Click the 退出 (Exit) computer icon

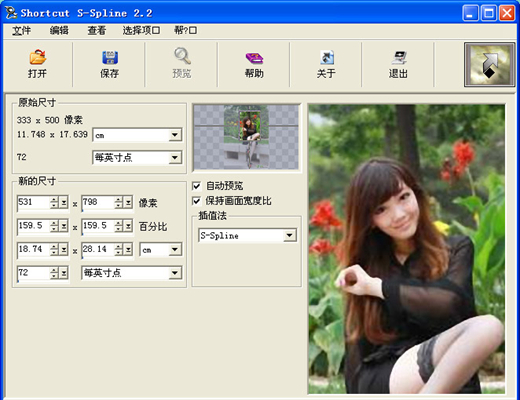pos(399,57)
